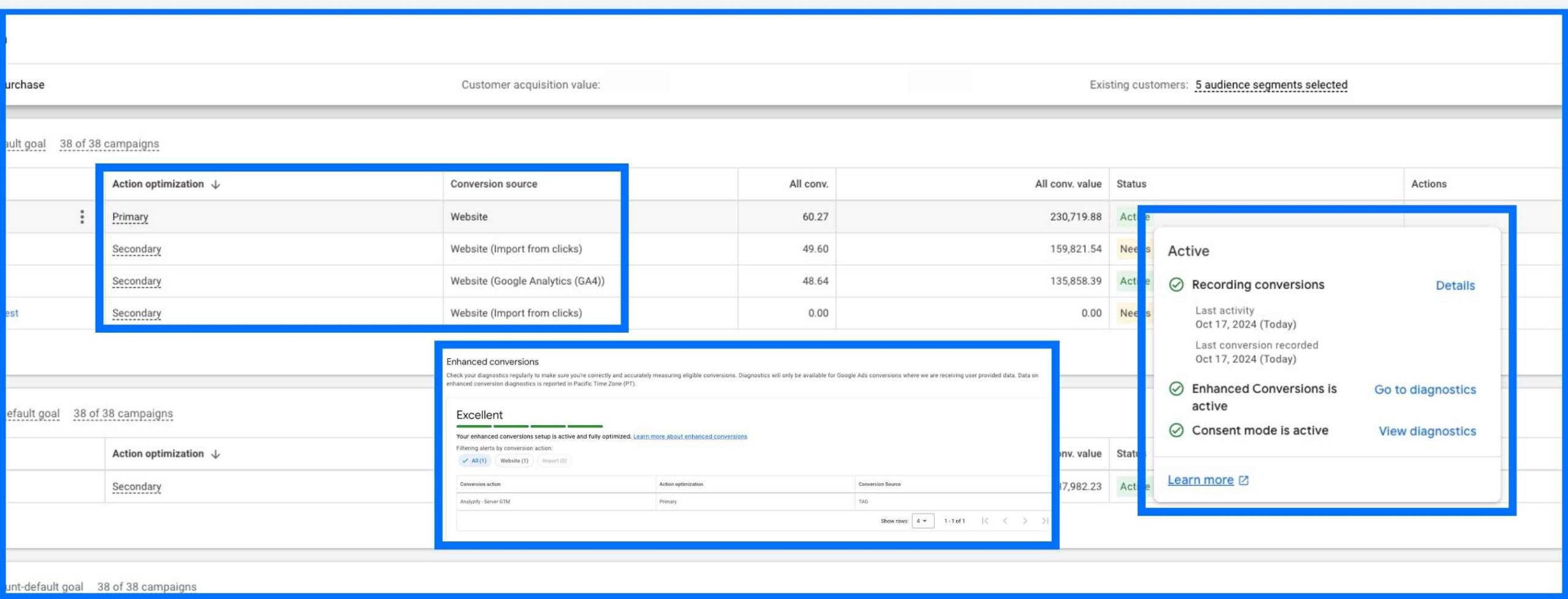Open Learn more about enhanced conversions link
Image resolution: width=1568 pixels, height=599 pixels.
(690, 437)
